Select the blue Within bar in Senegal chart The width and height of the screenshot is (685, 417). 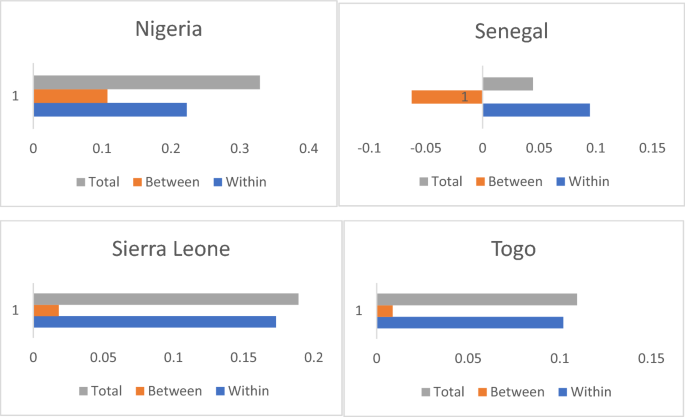536,110
